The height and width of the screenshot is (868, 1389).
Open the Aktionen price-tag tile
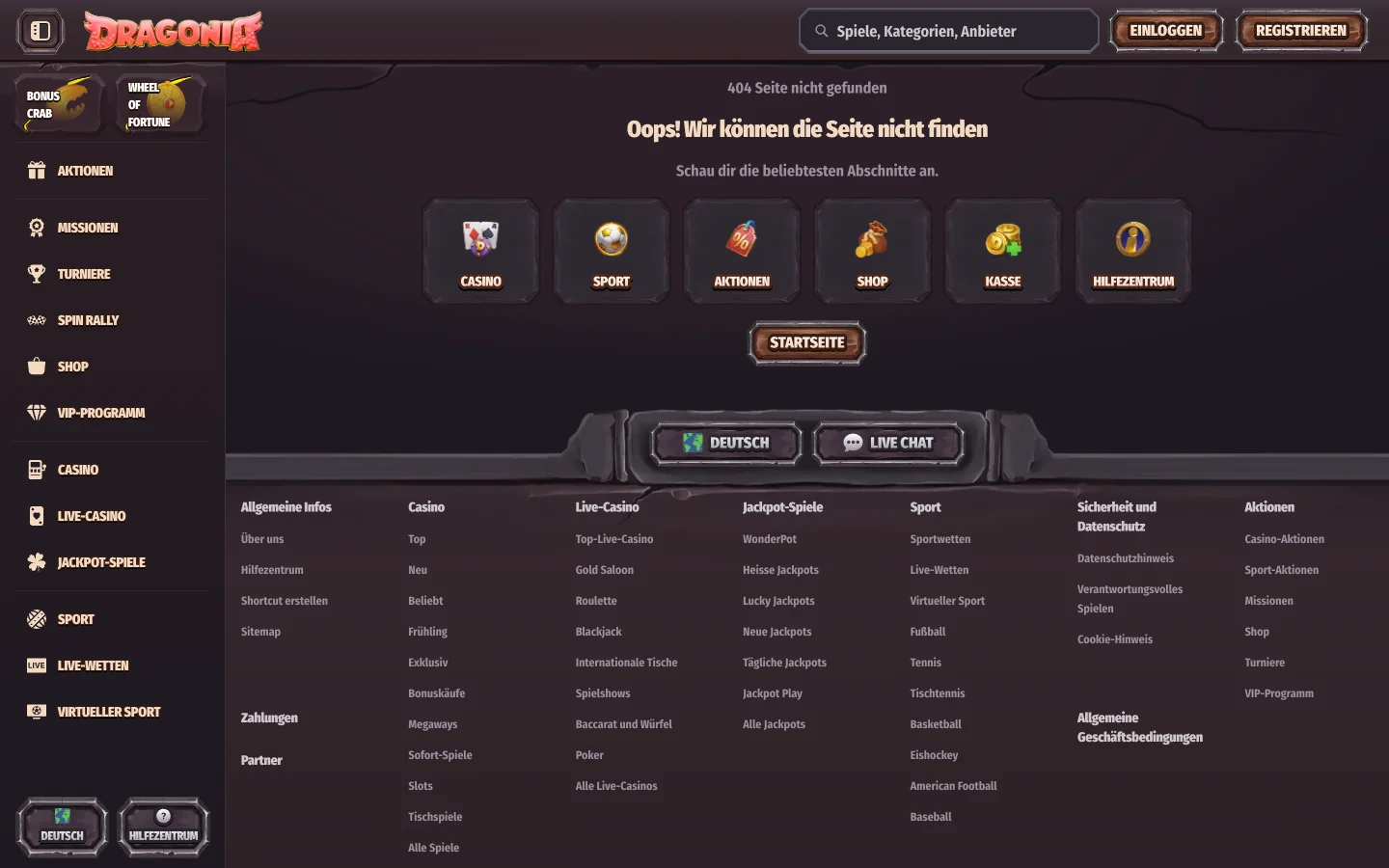(x=742, y=252)
